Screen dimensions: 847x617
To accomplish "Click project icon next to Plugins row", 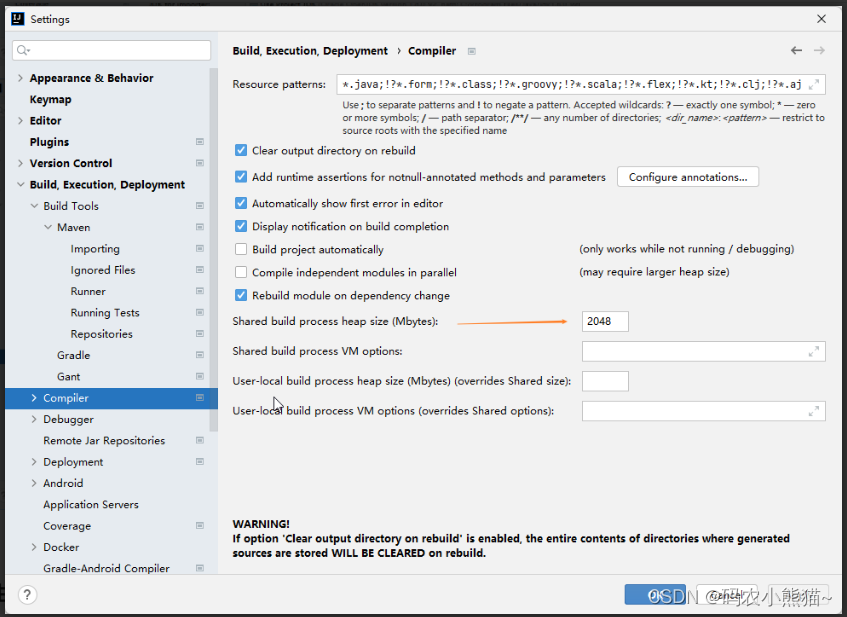I will point(200,142).
